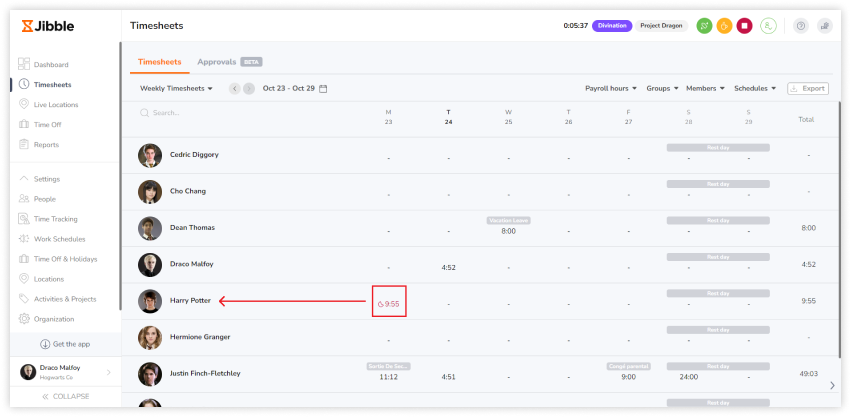Screen dimensions: 851x417
Task: Click Get the app button
Action: (65, 344)
